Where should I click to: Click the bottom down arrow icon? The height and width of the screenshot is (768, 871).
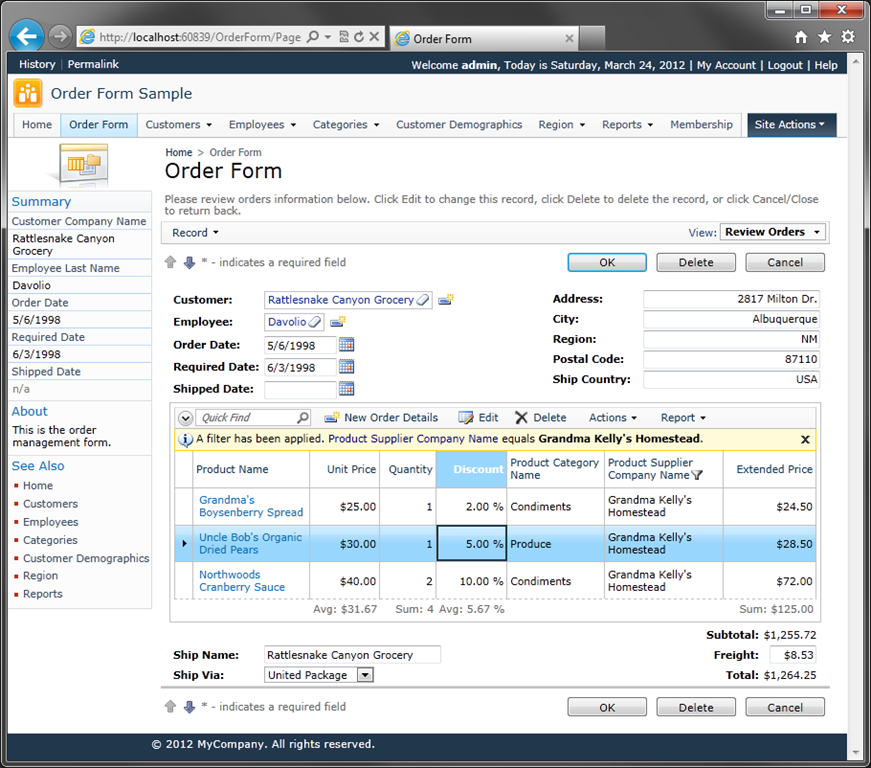coord(189,706)
